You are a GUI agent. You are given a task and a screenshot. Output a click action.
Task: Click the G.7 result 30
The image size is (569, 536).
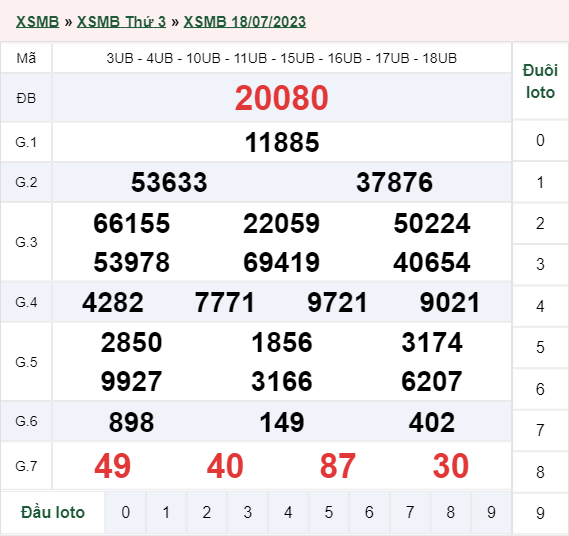point(451,466)
